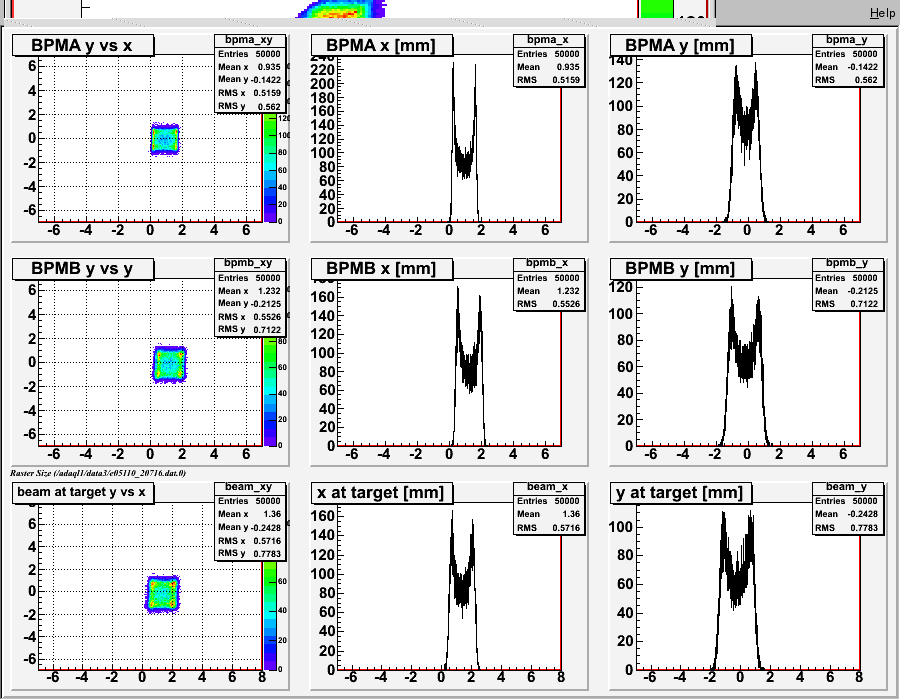Select the bpmb_y statistics box
This screenshot has width=900, height=700.
(847, 285)
